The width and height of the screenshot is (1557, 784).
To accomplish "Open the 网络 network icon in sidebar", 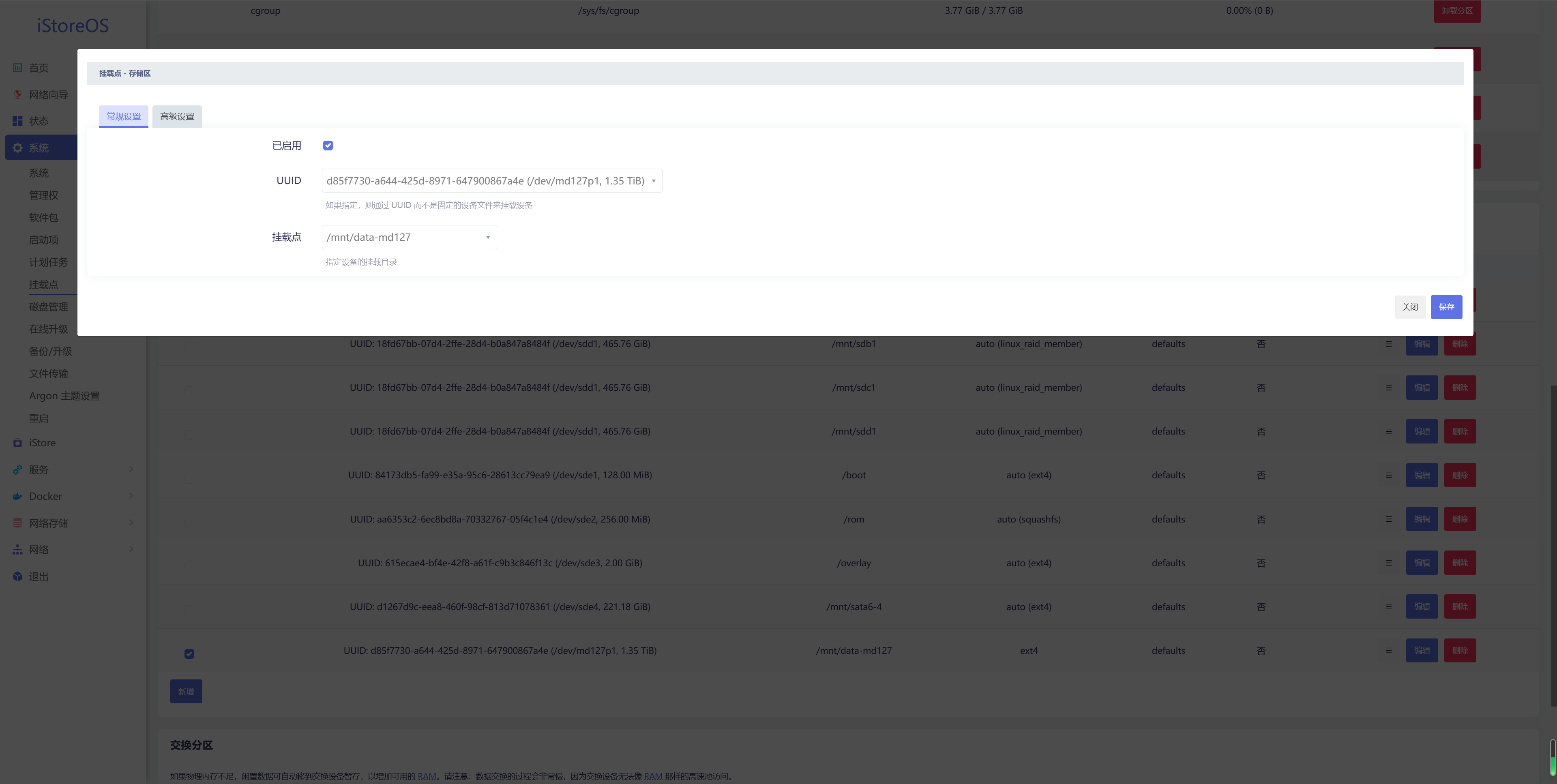I will (x=17, y=549).
